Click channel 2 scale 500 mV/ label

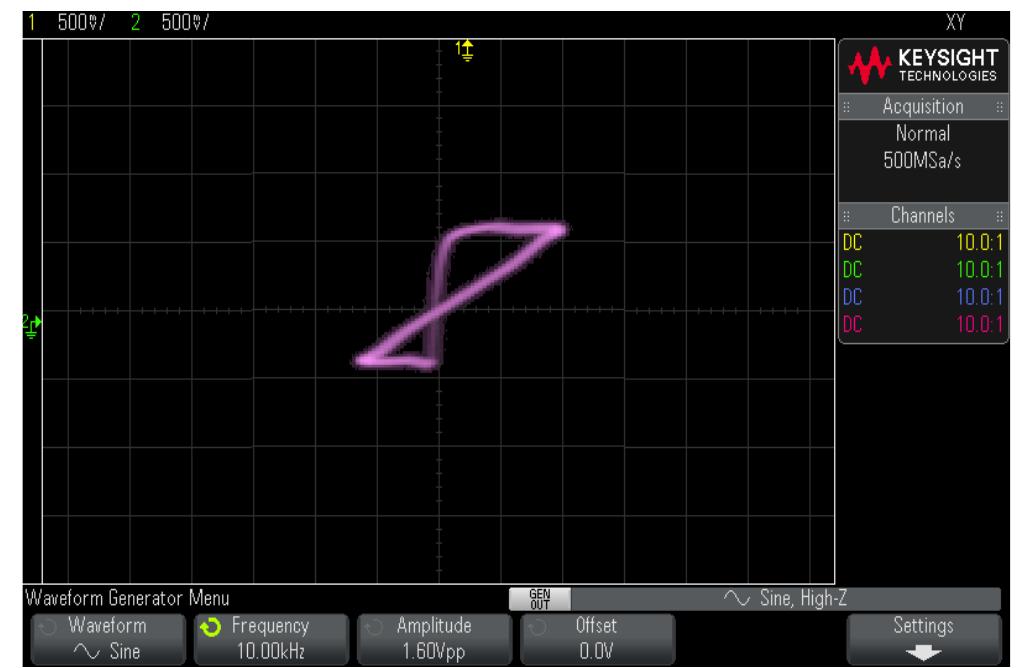185,23
